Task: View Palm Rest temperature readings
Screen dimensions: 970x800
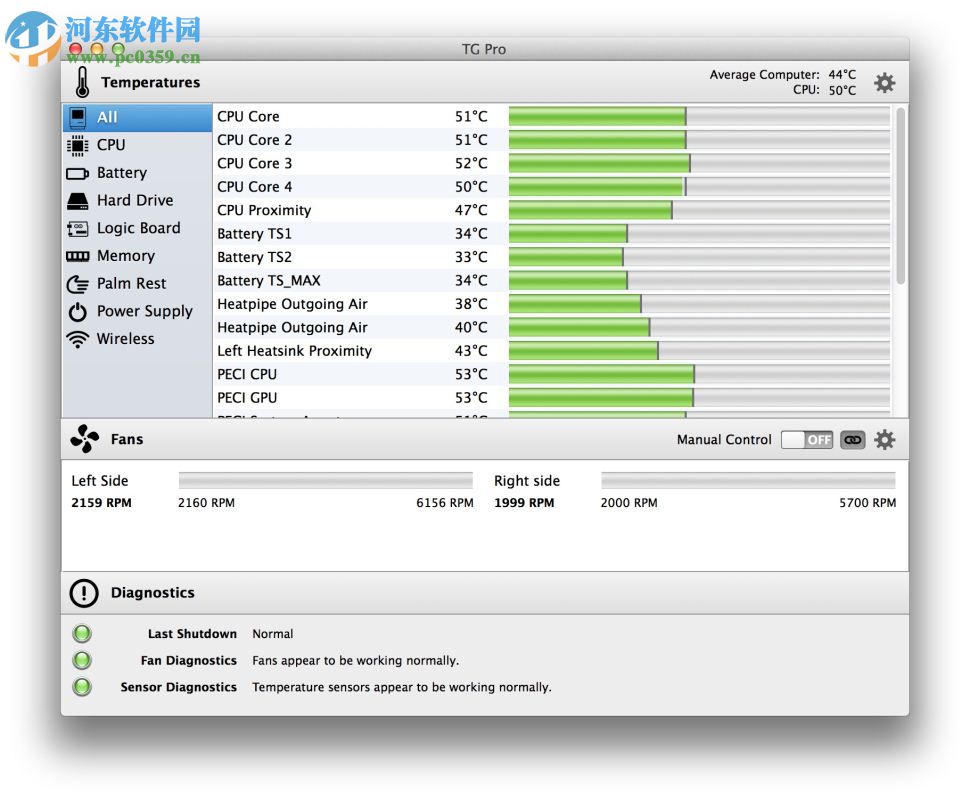Action: [x=129, y=283]
